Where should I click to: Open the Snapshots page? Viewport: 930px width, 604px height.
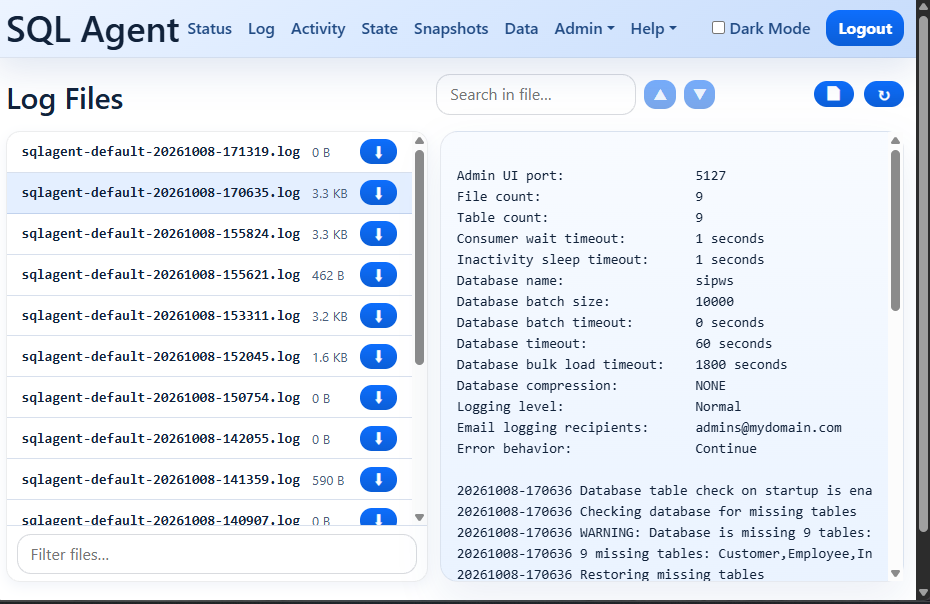tap(451, 28)
